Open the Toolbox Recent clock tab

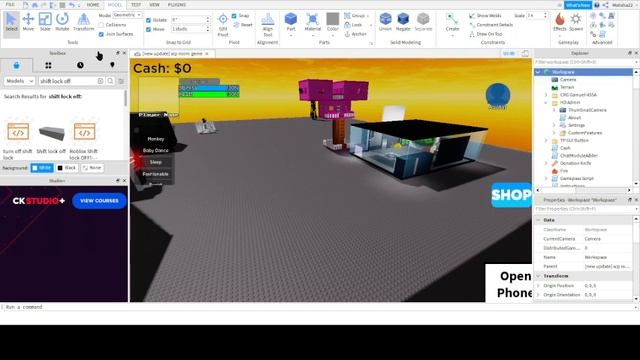(80, 65)
